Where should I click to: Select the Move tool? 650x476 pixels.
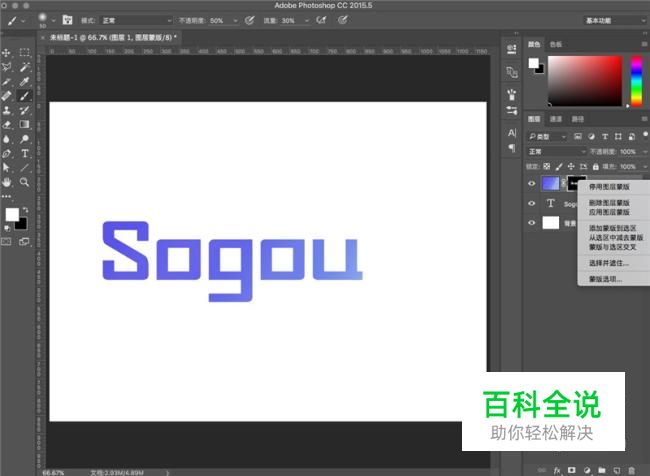(x=6, y=53)
